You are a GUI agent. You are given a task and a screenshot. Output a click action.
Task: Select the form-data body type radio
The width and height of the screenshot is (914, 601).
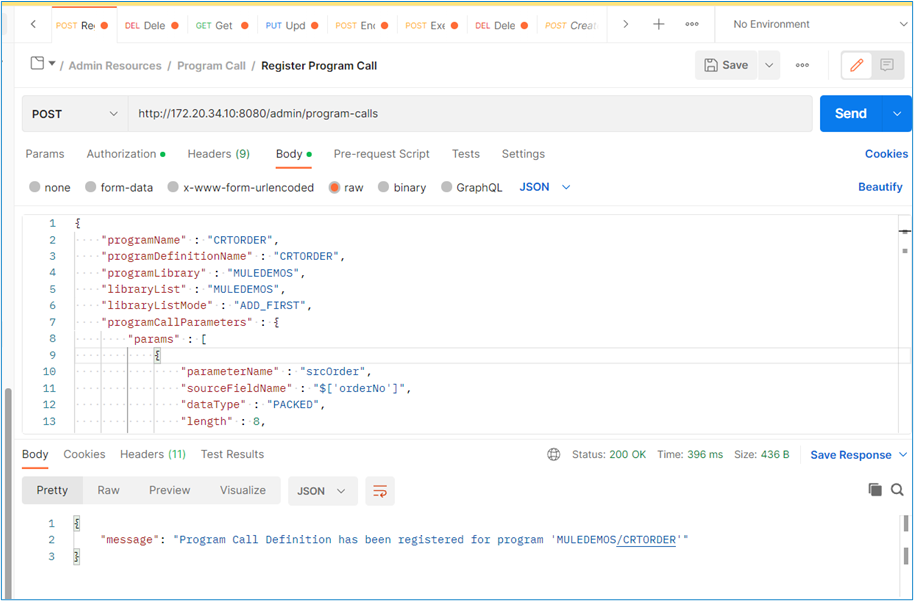pyautogui.click(x=90, y=187)
